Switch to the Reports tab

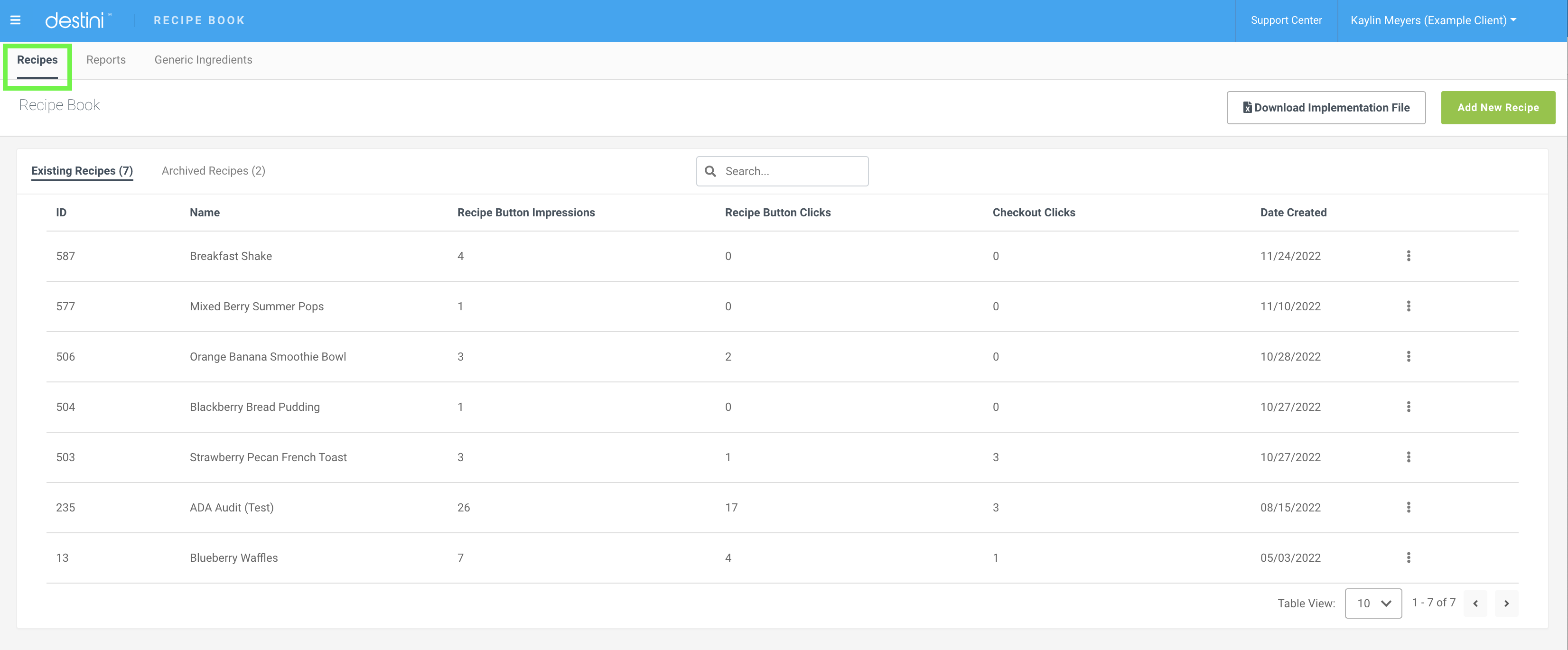click(106, 60)
